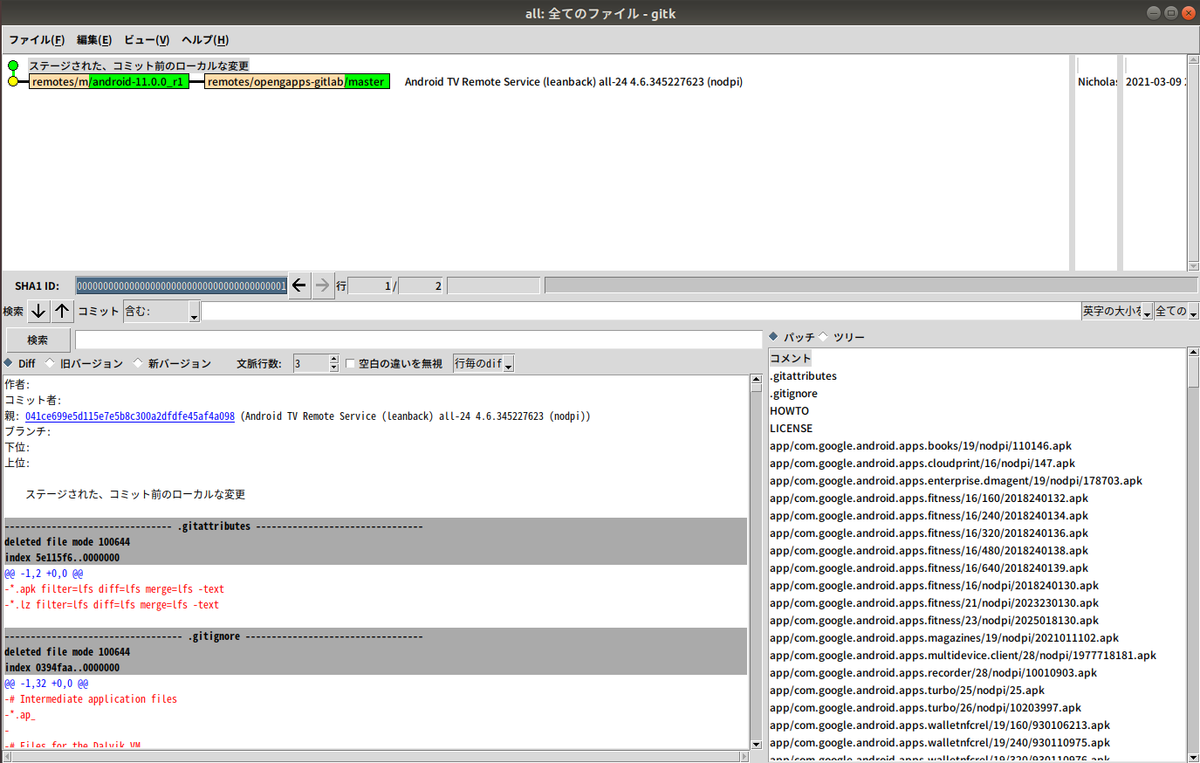Select .gitattributes in the file list
Viewport: 1200px width, 763px height.
click(x=804, y=376)
